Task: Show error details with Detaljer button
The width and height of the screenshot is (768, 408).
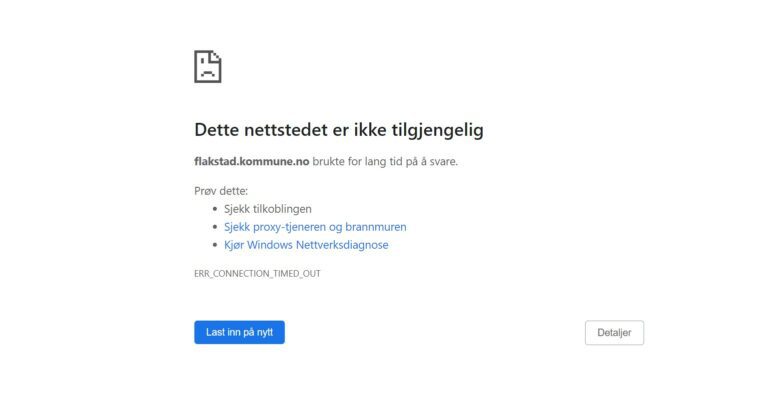Action: pos(614,333)
